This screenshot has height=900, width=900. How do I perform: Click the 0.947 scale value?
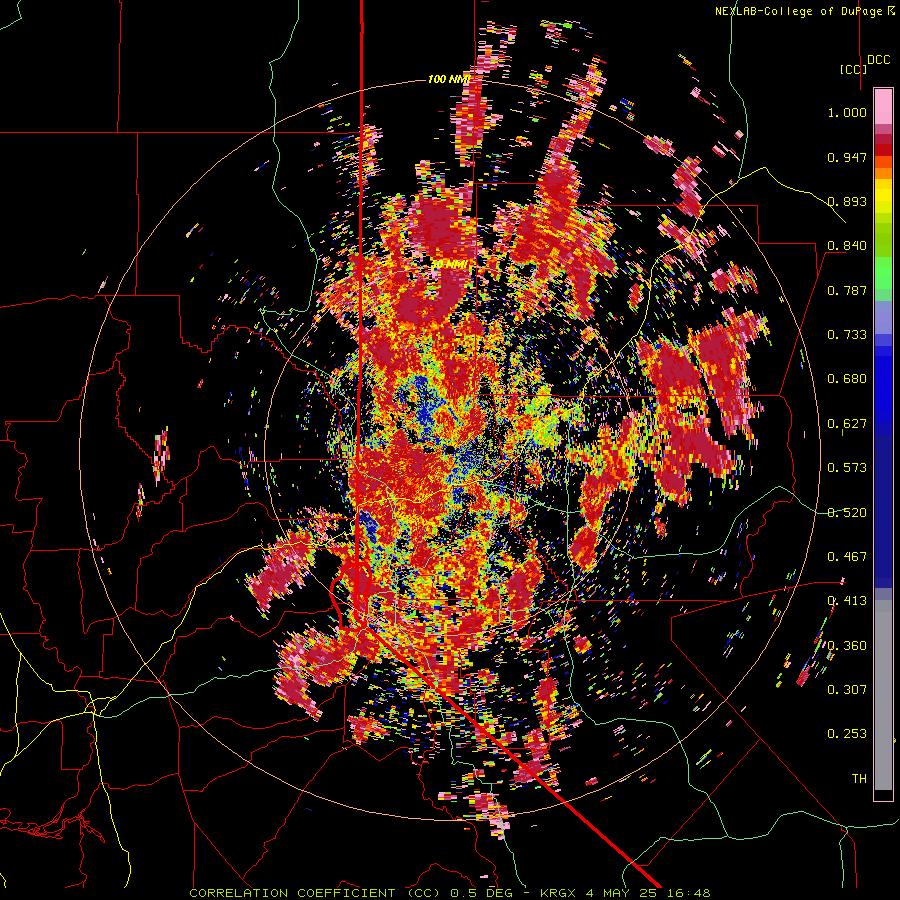847,157
